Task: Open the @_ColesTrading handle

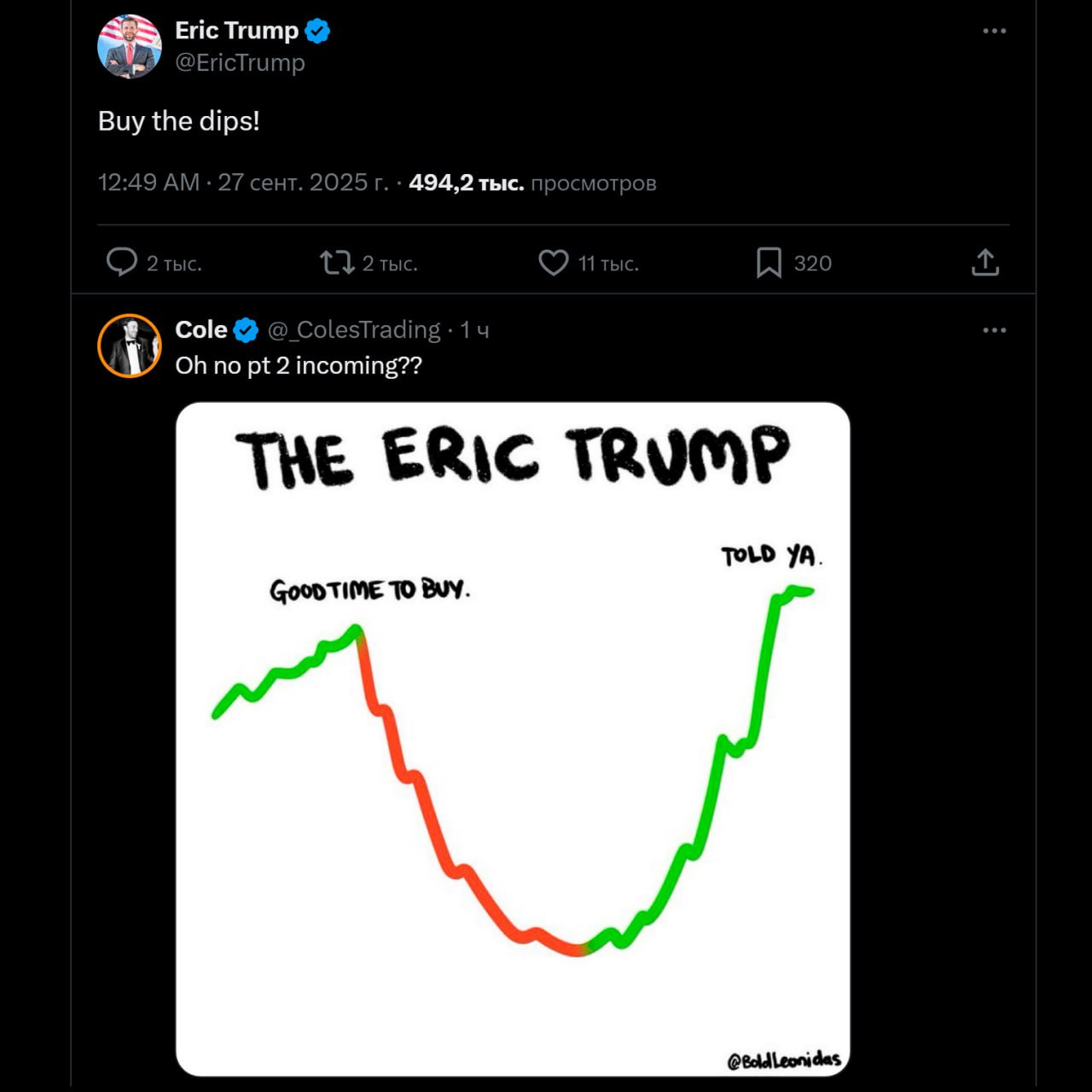Action: [x=354, y=330]
